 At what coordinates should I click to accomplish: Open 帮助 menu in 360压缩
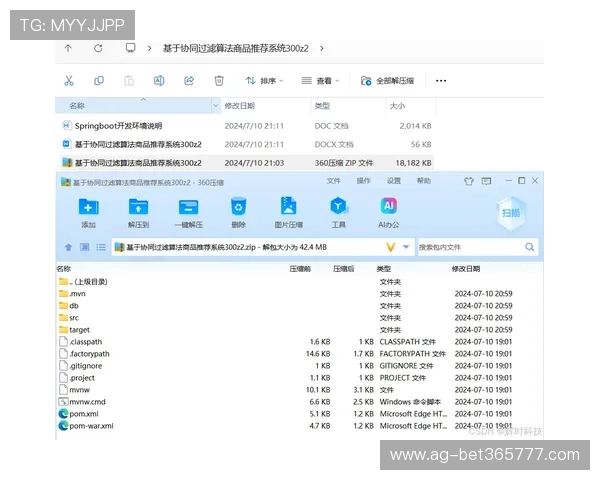click(x=424, y=181)
